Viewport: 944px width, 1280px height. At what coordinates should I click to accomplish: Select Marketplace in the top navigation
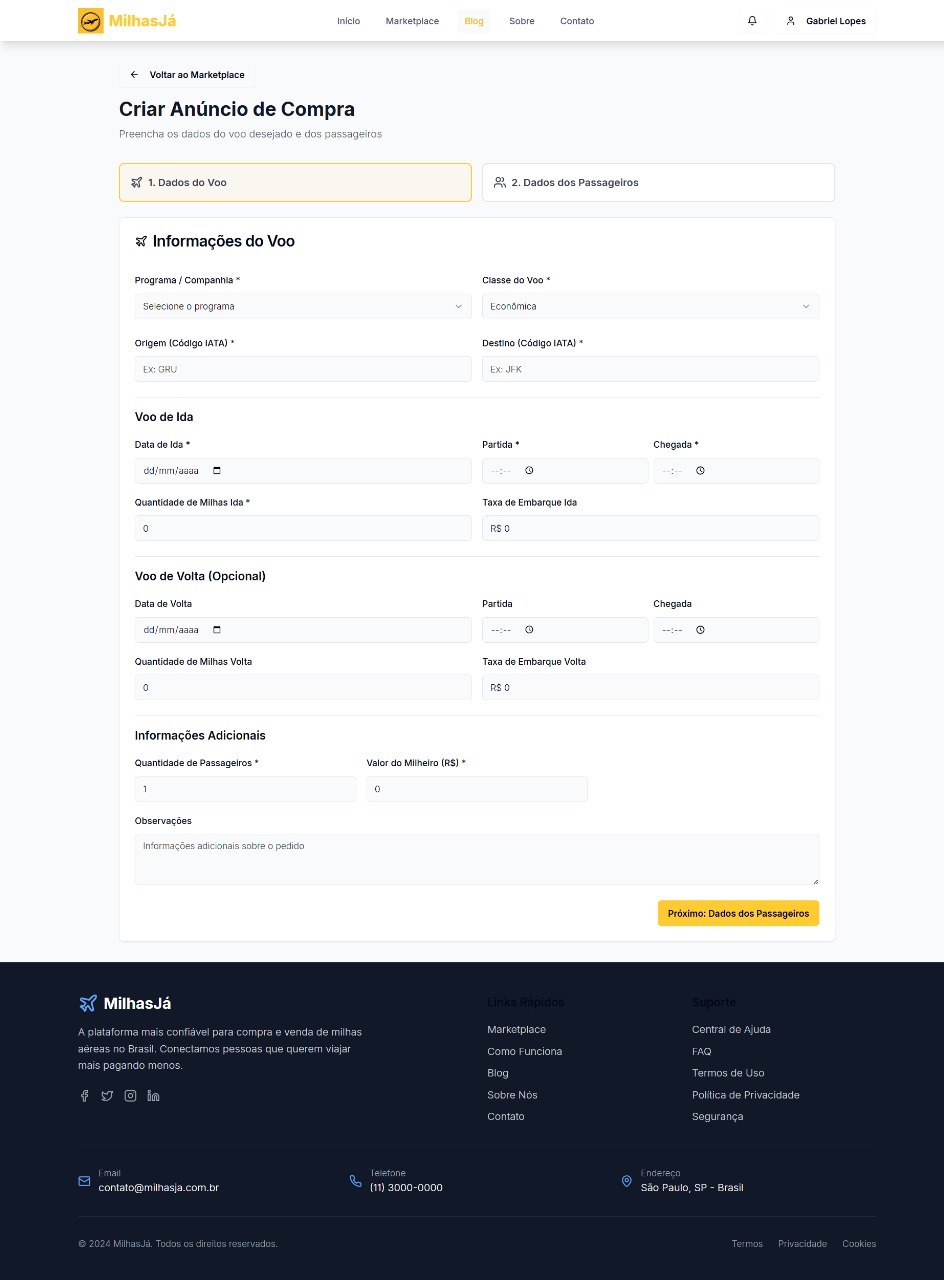point(412,21)
